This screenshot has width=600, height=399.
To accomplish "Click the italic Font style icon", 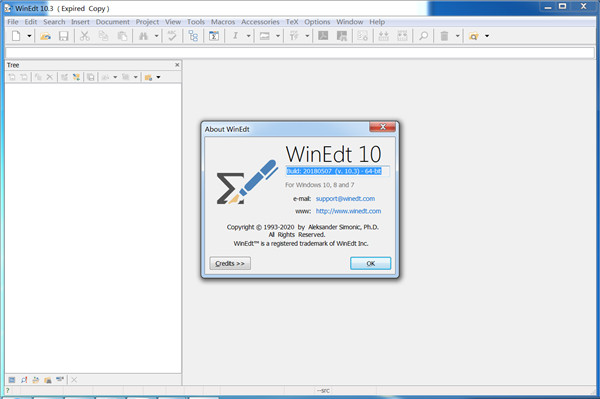I will point(235,36).
